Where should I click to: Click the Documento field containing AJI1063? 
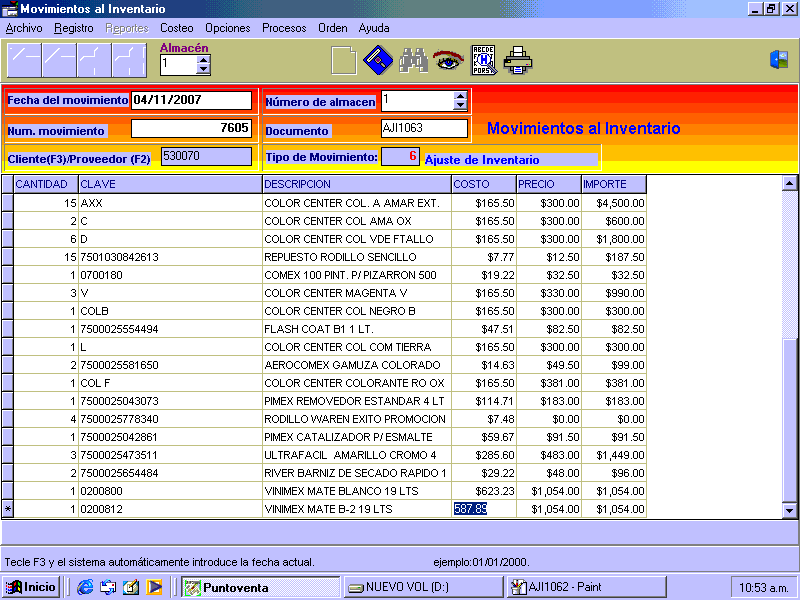(x=424, y=128)
